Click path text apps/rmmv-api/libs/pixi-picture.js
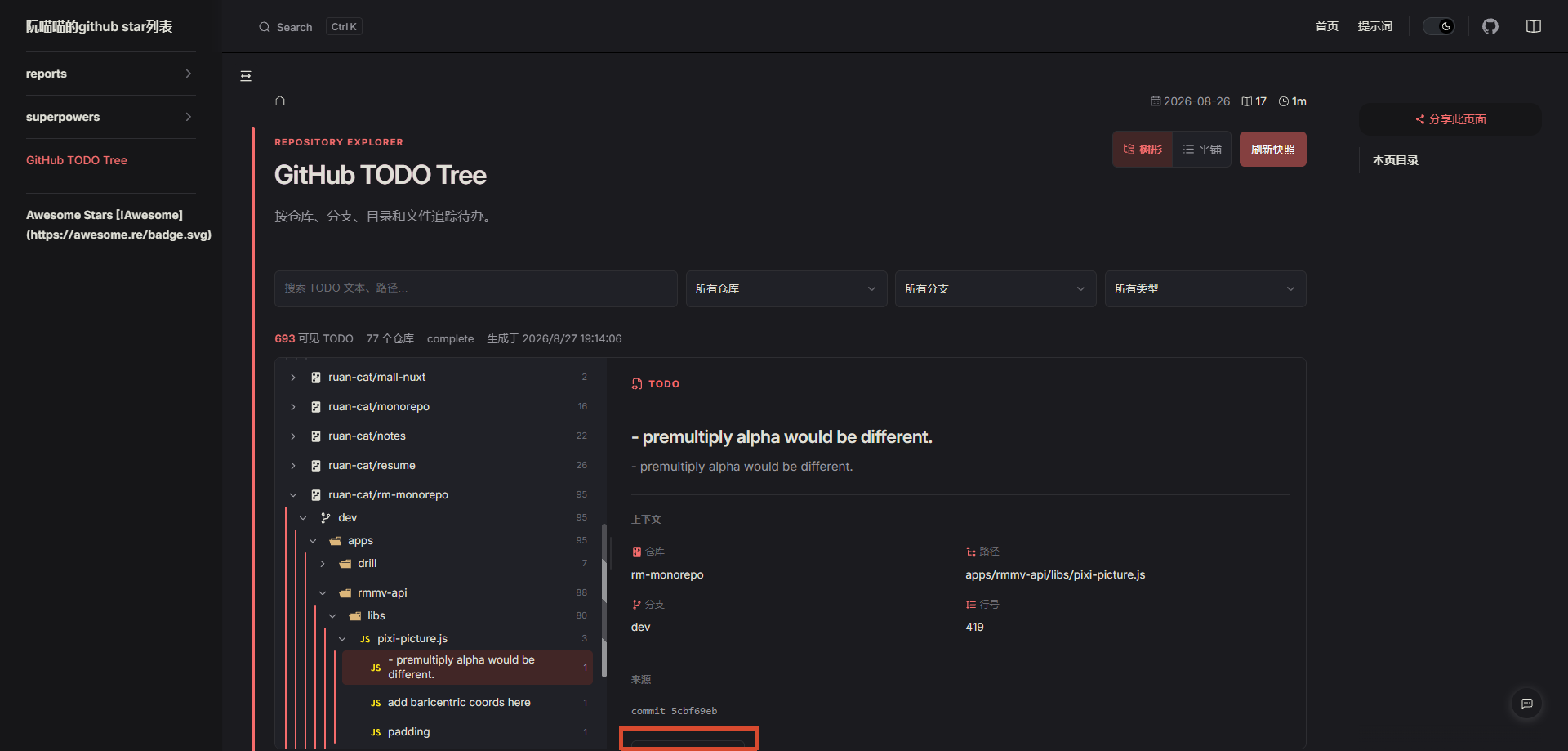 1055,574
